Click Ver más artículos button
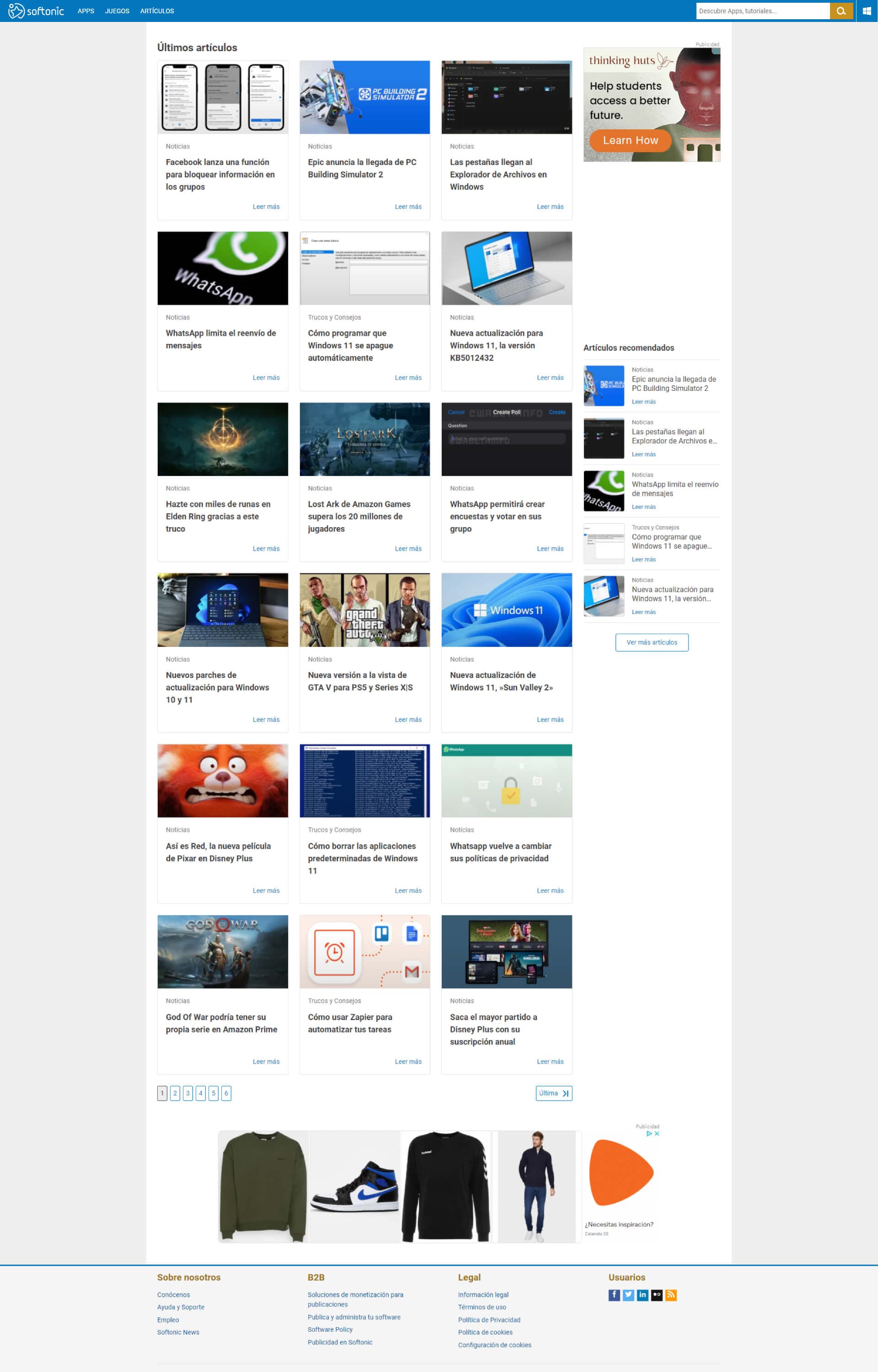This screenshot has width=878, height=1372. click(x=652, y=642)
